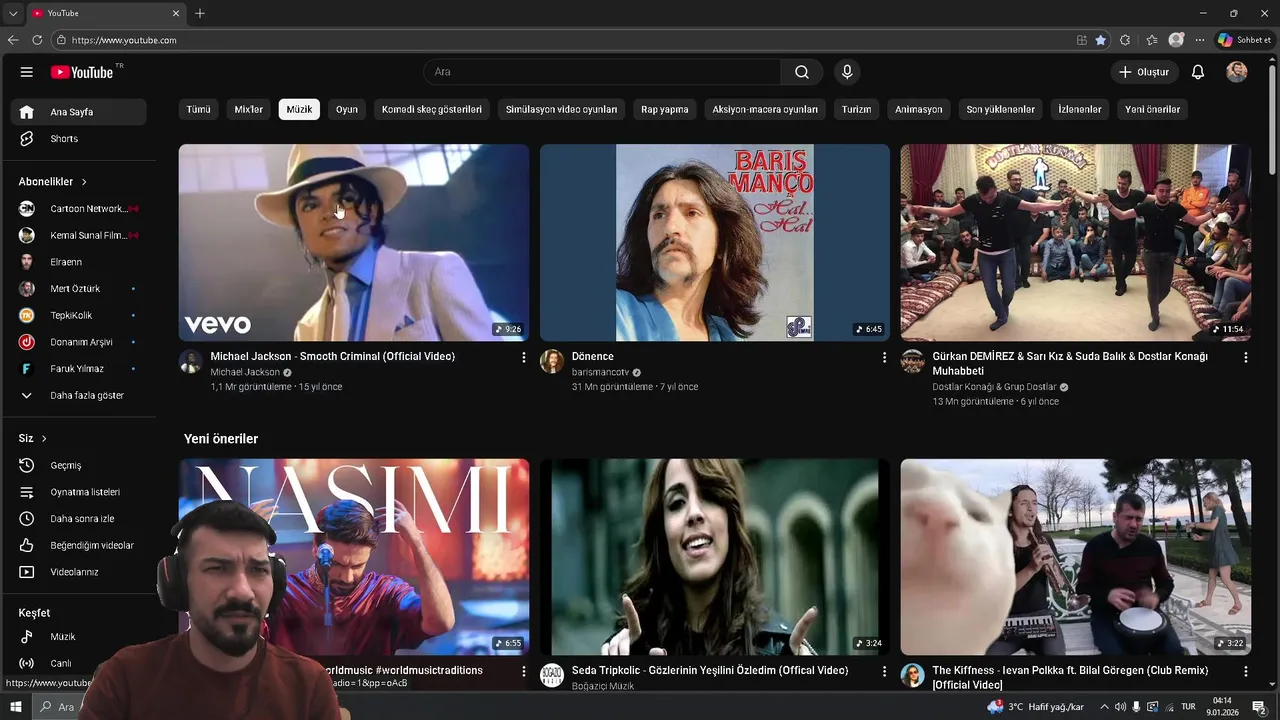Play Michael Jackson Smooth Criminal thumbnail
Viewport: 1280px width, 720px height.
coord(354,243)
